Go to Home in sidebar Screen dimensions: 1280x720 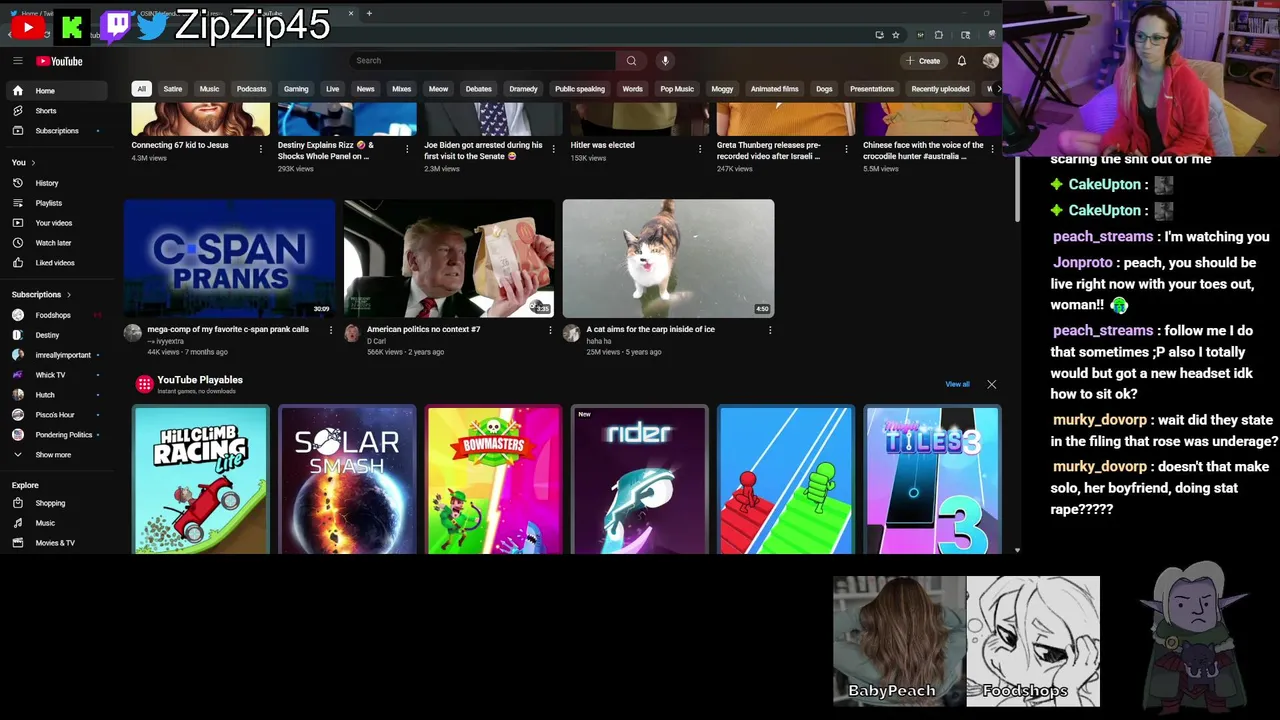58,91
